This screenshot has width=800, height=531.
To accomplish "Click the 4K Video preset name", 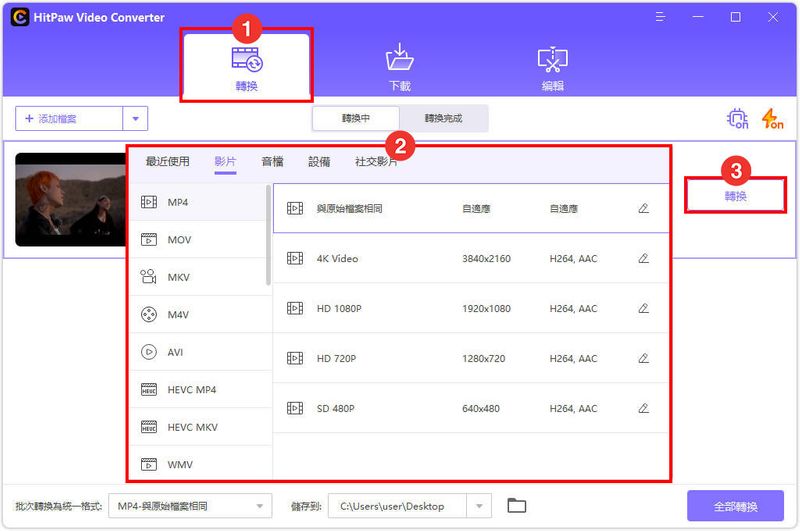I will point(337,259).
